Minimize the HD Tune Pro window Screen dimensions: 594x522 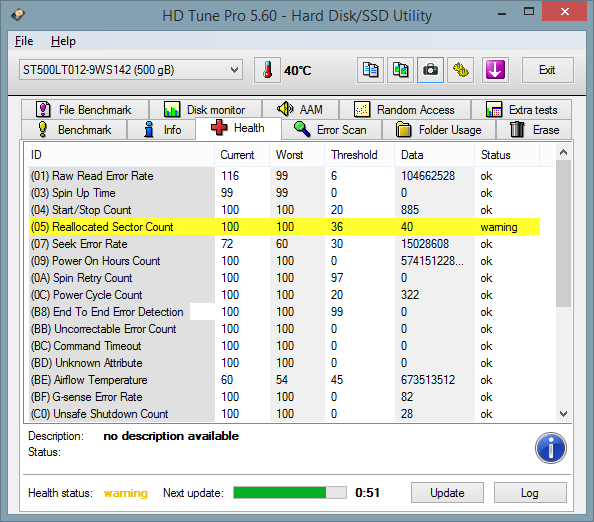tap(502, 13)
